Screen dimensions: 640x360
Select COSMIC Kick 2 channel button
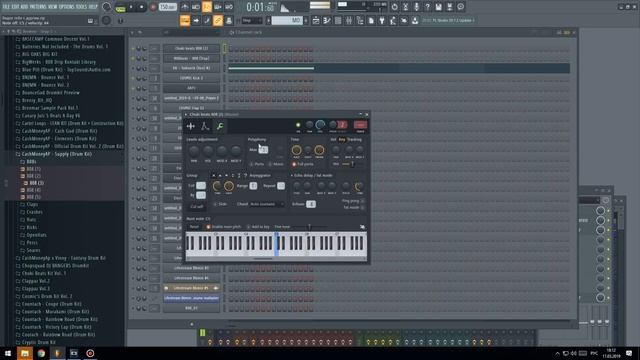[x=191, y=78]
